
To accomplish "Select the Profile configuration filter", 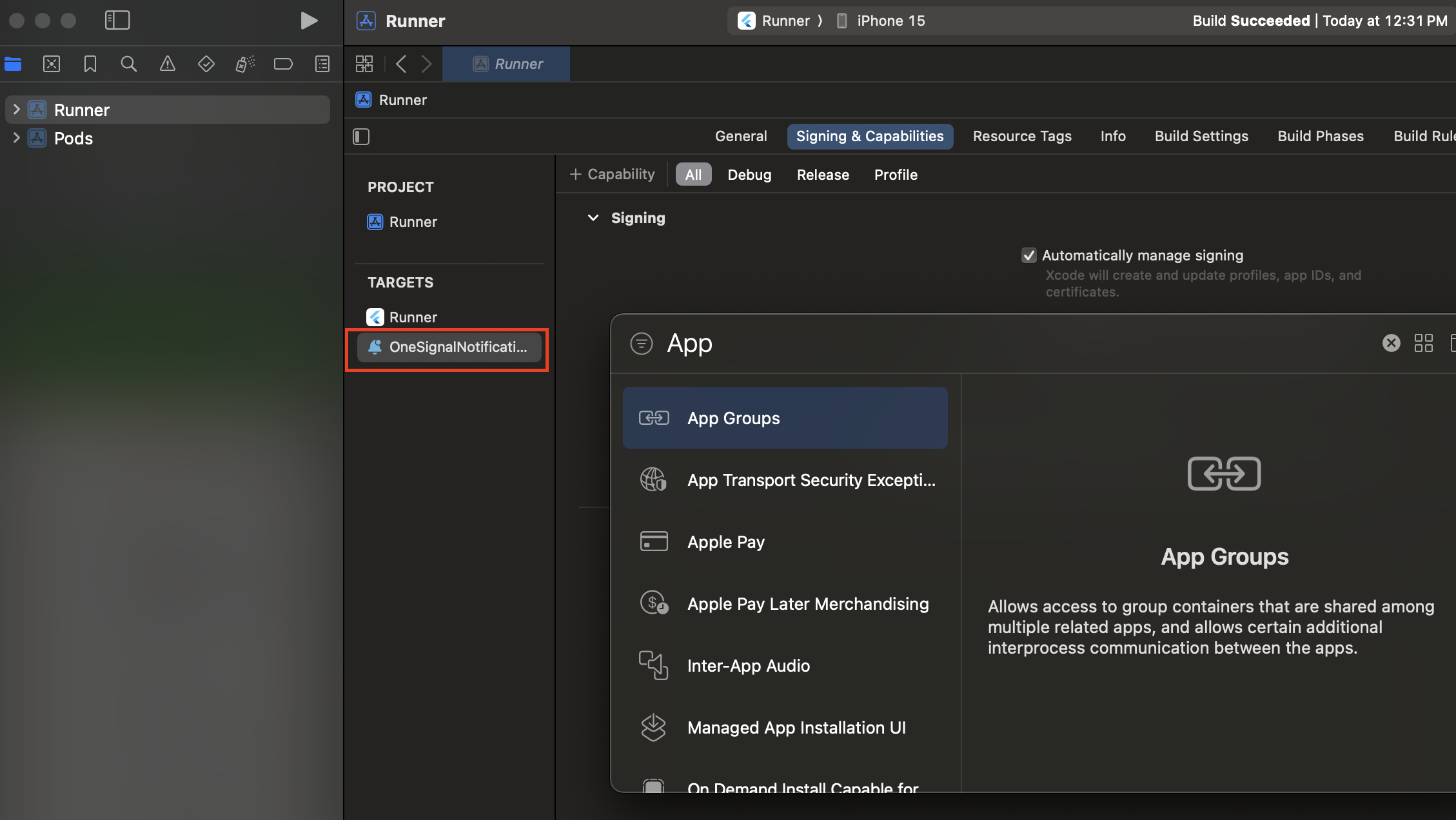I will point(896,175).
